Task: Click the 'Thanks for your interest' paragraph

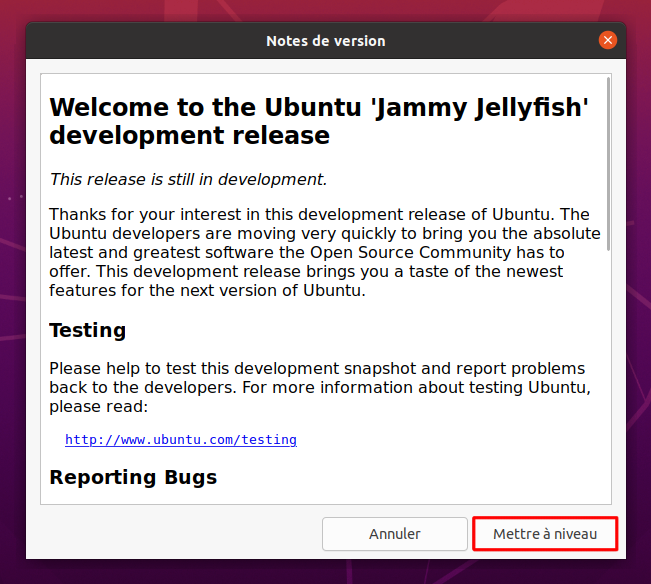Action: point(325,252)
